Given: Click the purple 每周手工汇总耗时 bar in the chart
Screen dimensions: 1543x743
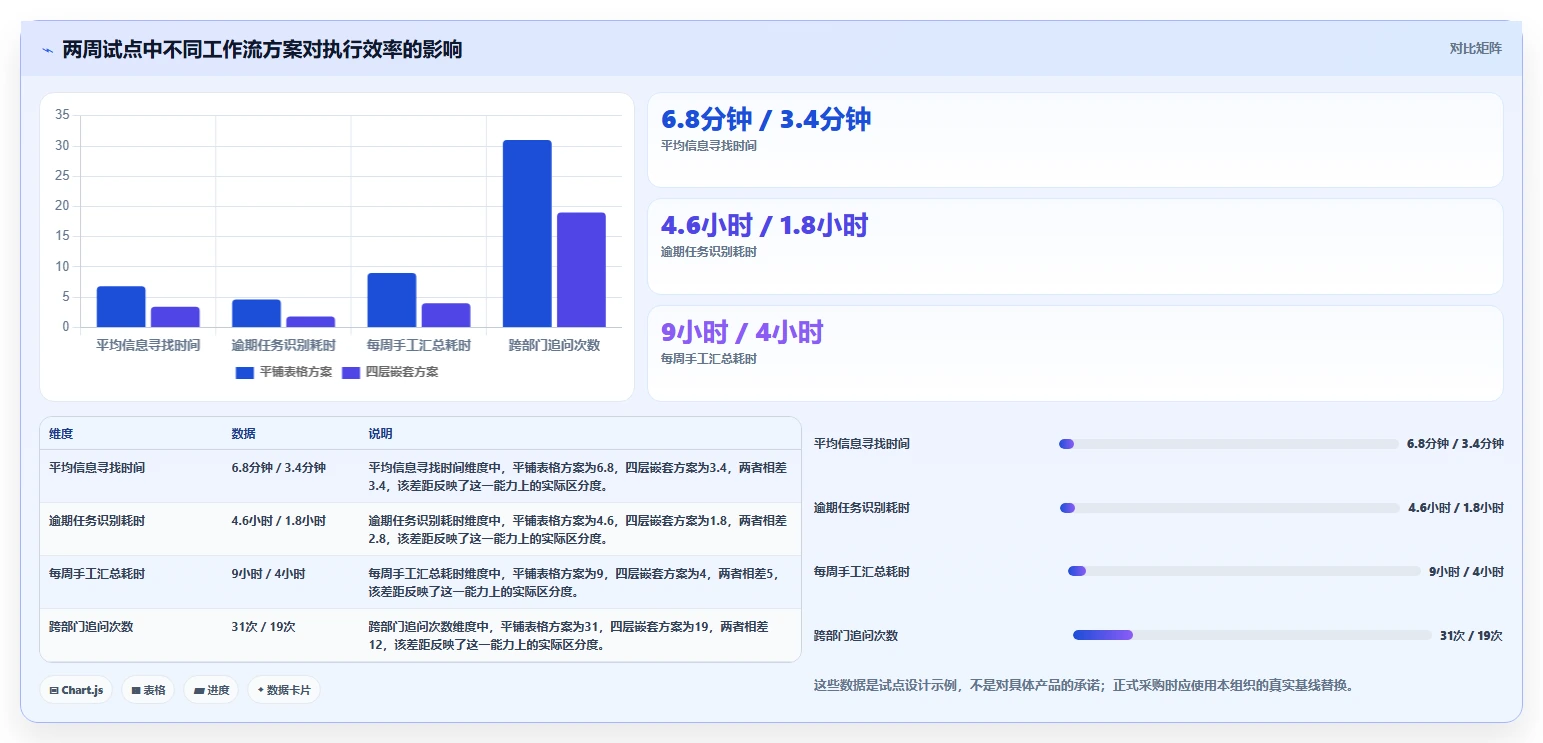Looking at the screenshot, I should [446, 315].
